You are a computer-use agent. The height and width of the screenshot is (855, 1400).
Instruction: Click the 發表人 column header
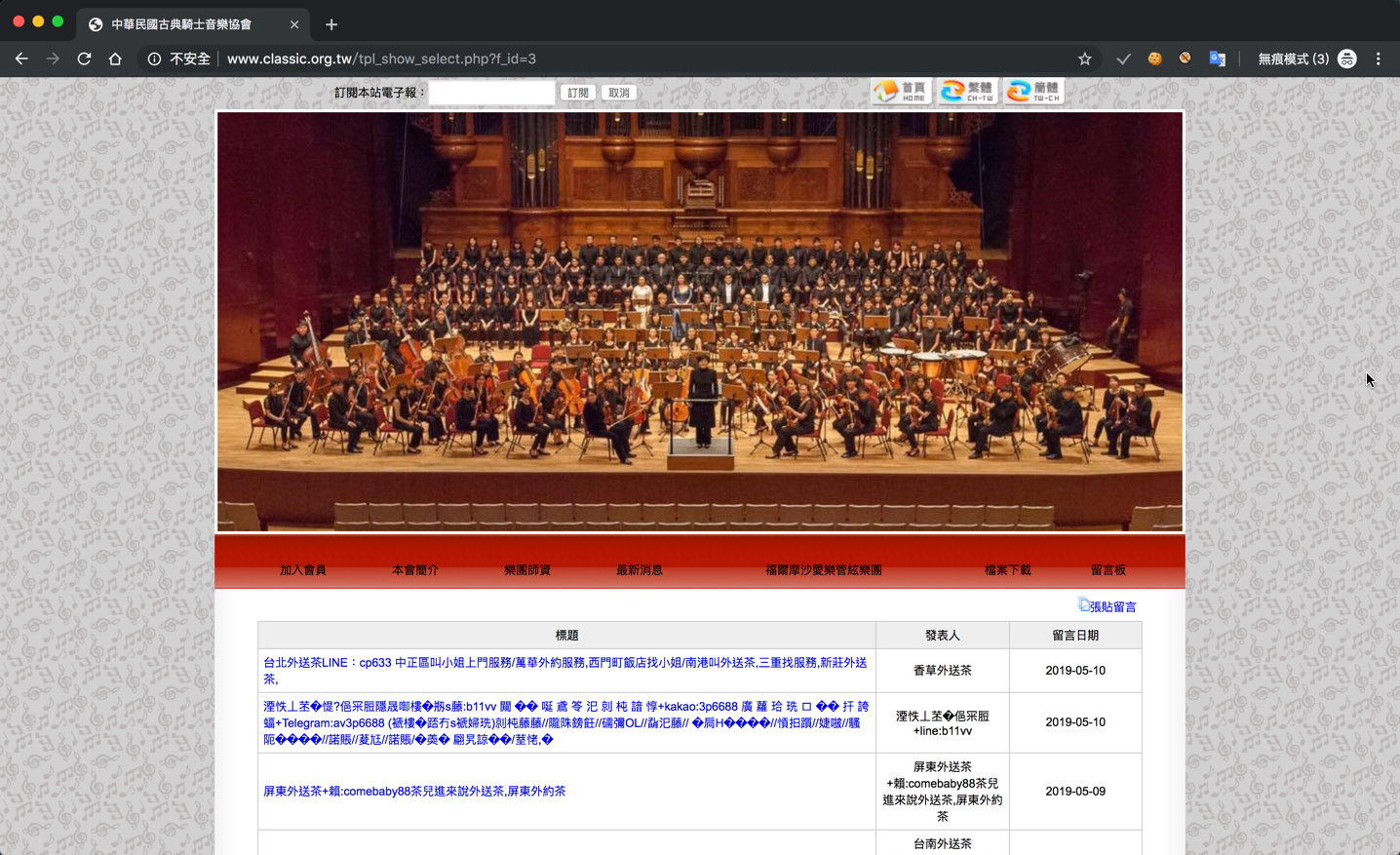click(943, 636)
